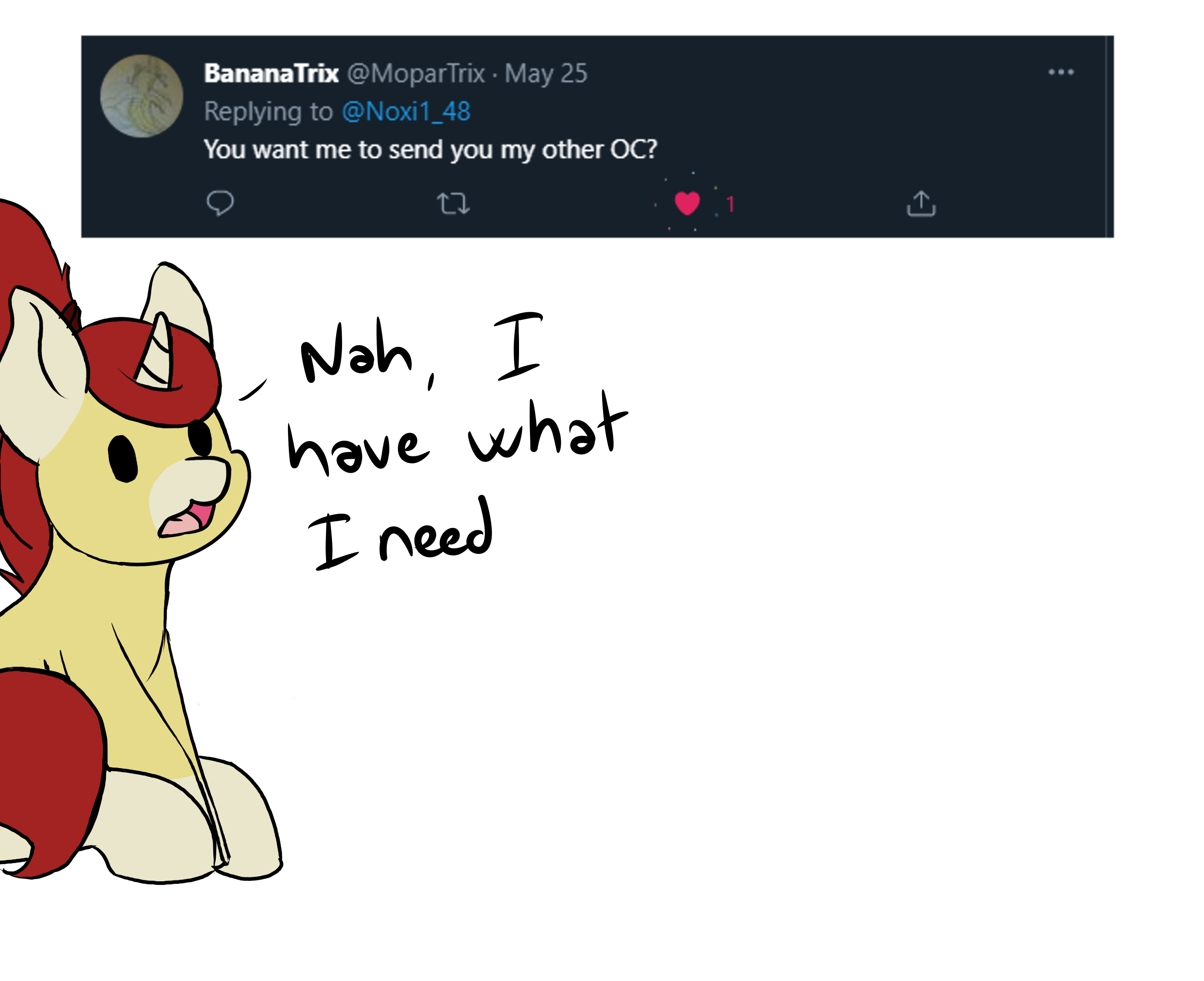Click the pony's black oval eye

123,458
